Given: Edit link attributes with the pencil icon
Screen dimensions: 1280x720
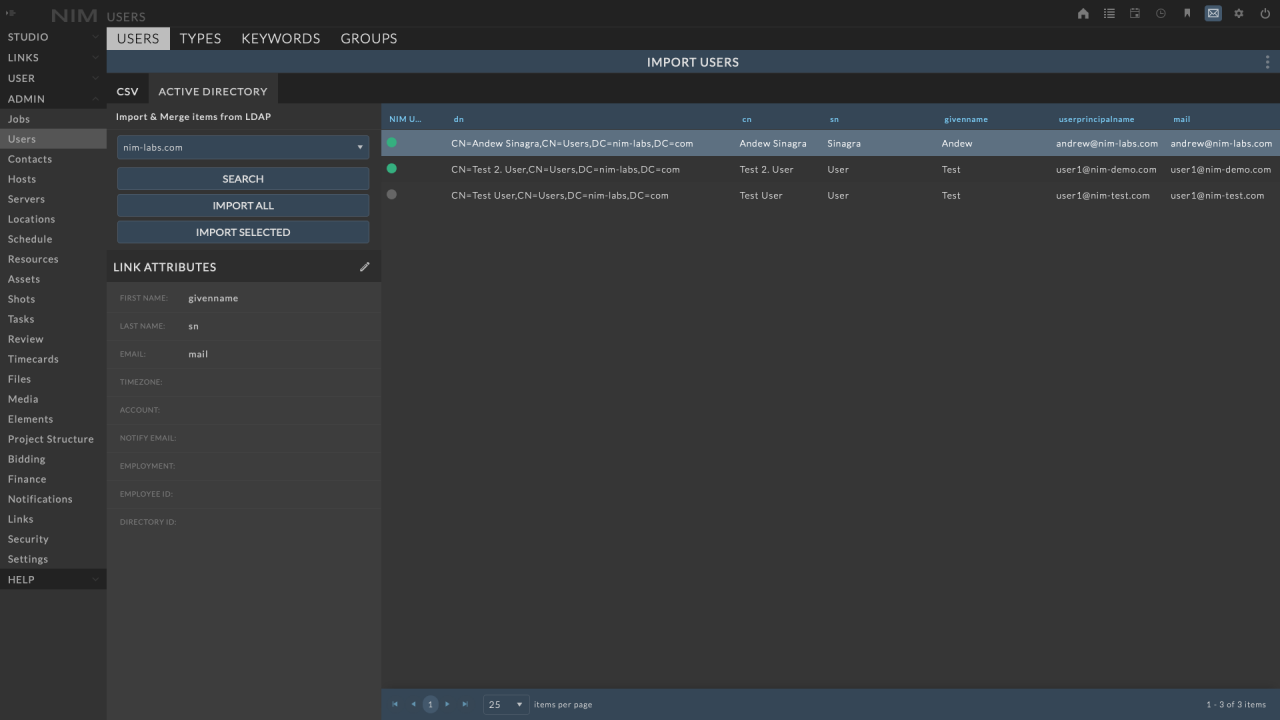Looking at the screenshot, I should click(x=365, y=267).
